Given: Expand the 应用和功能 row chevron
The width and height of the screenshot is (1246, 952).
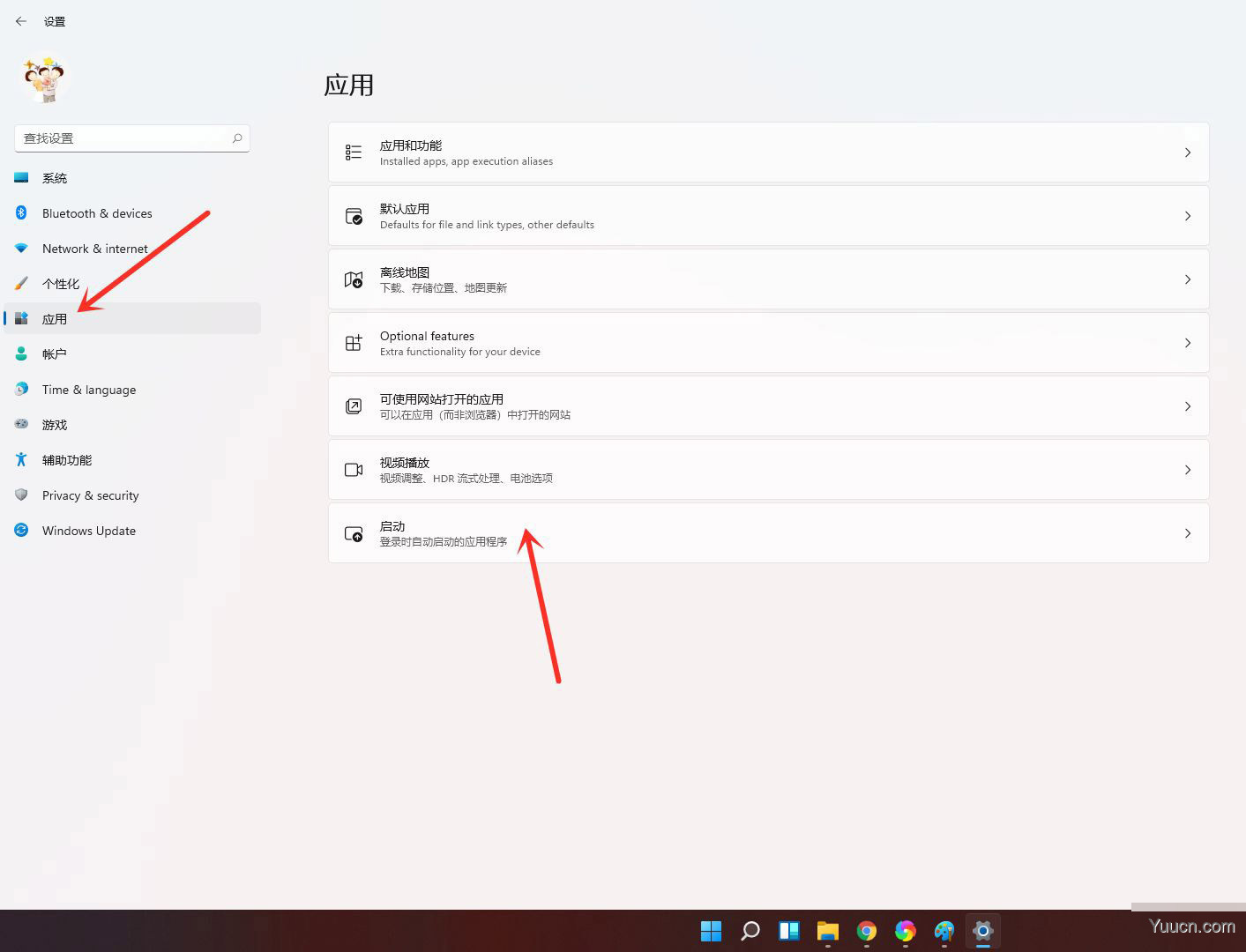Looking at the screenshot, I should [x=1188, y=152].
